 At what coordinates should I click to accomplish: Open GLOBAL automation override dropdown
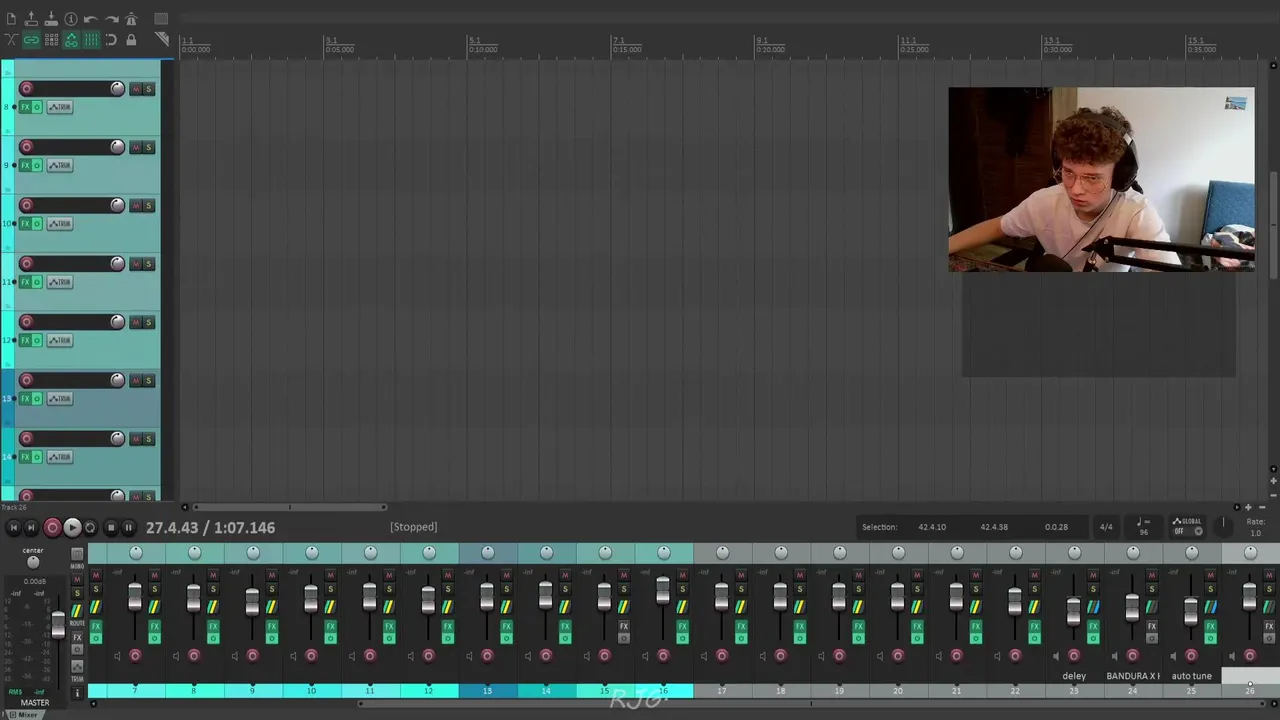(1187, 527)
